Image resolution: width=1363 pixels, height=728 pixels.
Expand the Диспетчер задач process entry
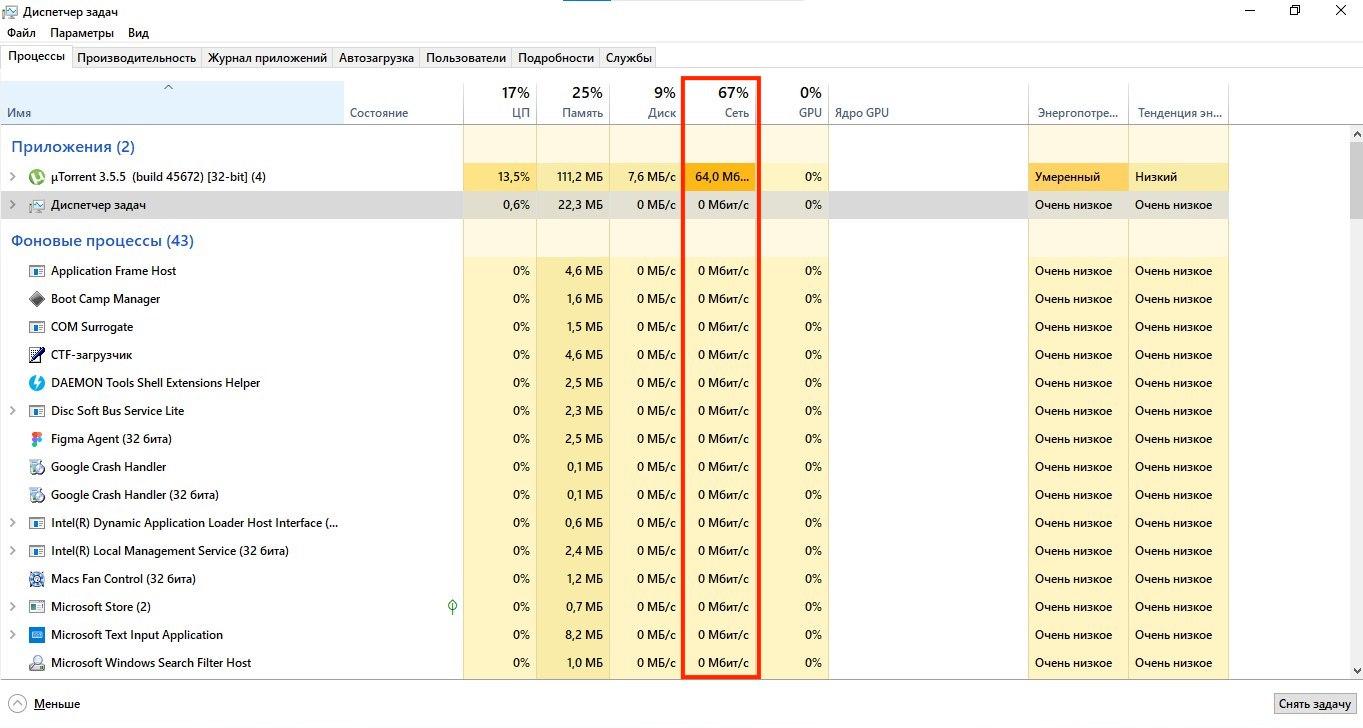[13, 205]
